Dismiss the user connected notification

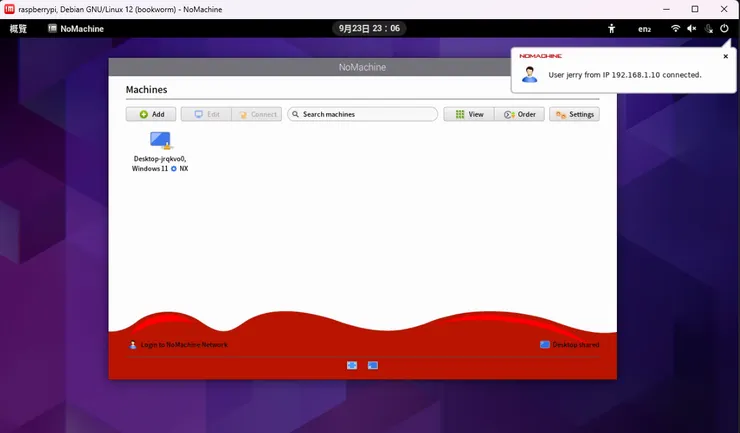[726, 56]
